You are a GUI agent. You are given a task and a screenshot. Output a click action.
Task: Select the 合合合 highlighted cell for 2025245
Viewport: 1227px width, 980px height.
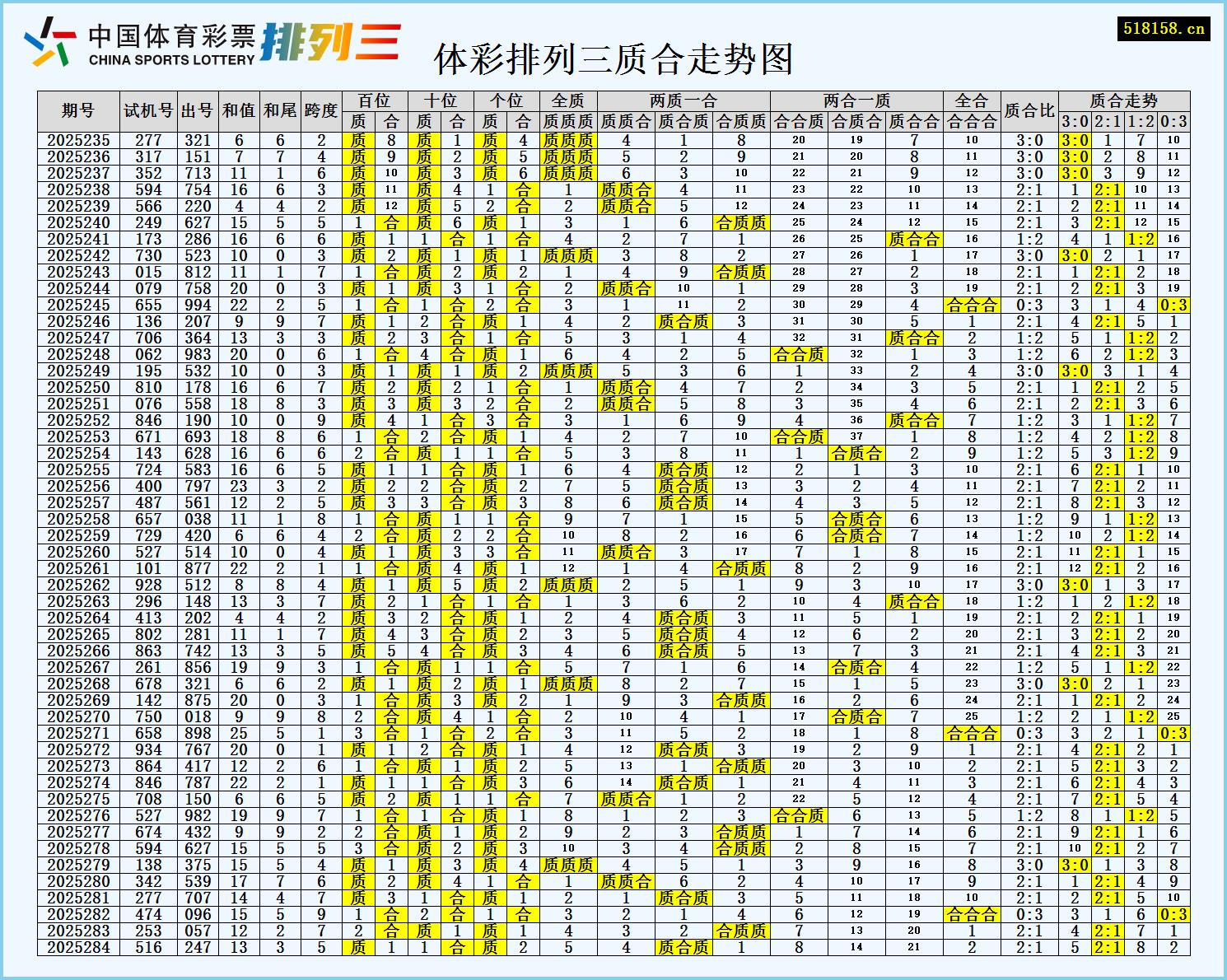tap(972, 306)
